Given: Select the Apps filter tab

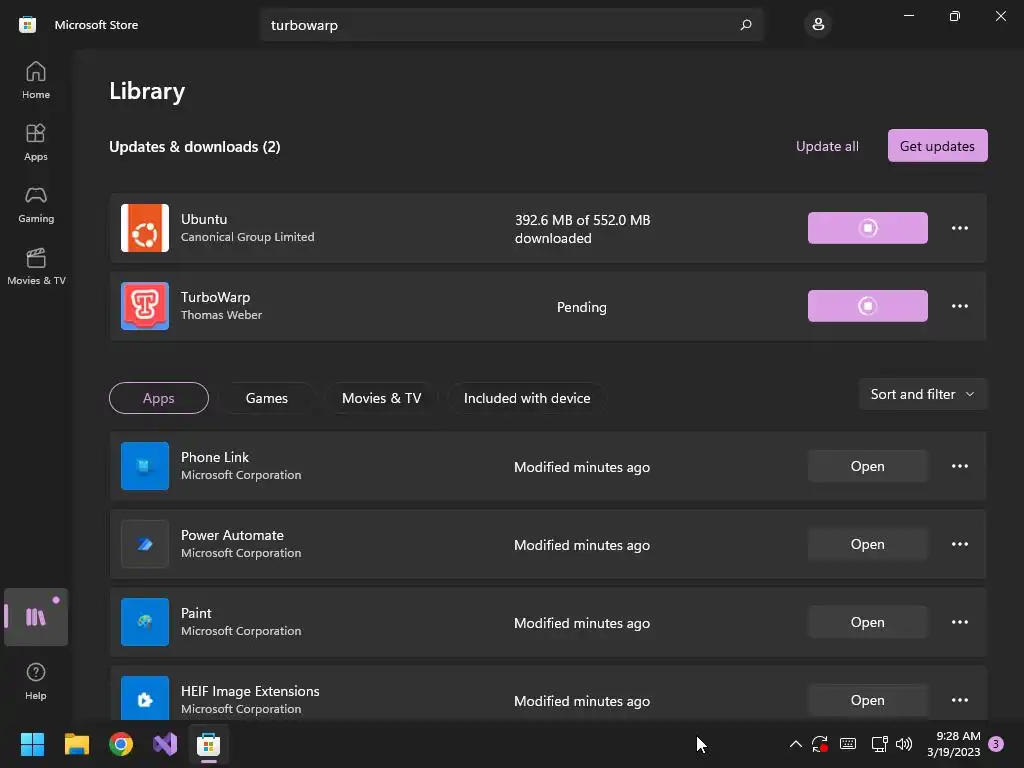Looking at the screenshot, I should [159, 398].
